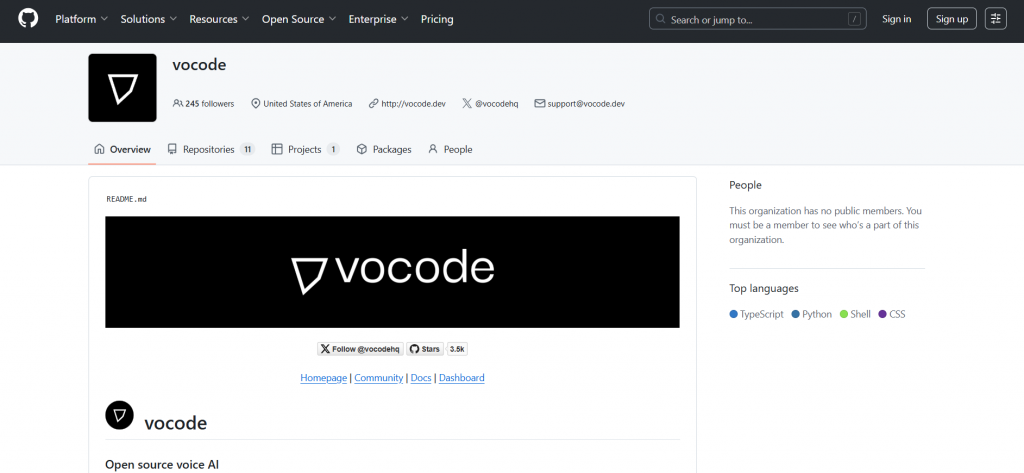Select the Overview tab
This screenshot has height=473, width=1024.
[122, 149]
